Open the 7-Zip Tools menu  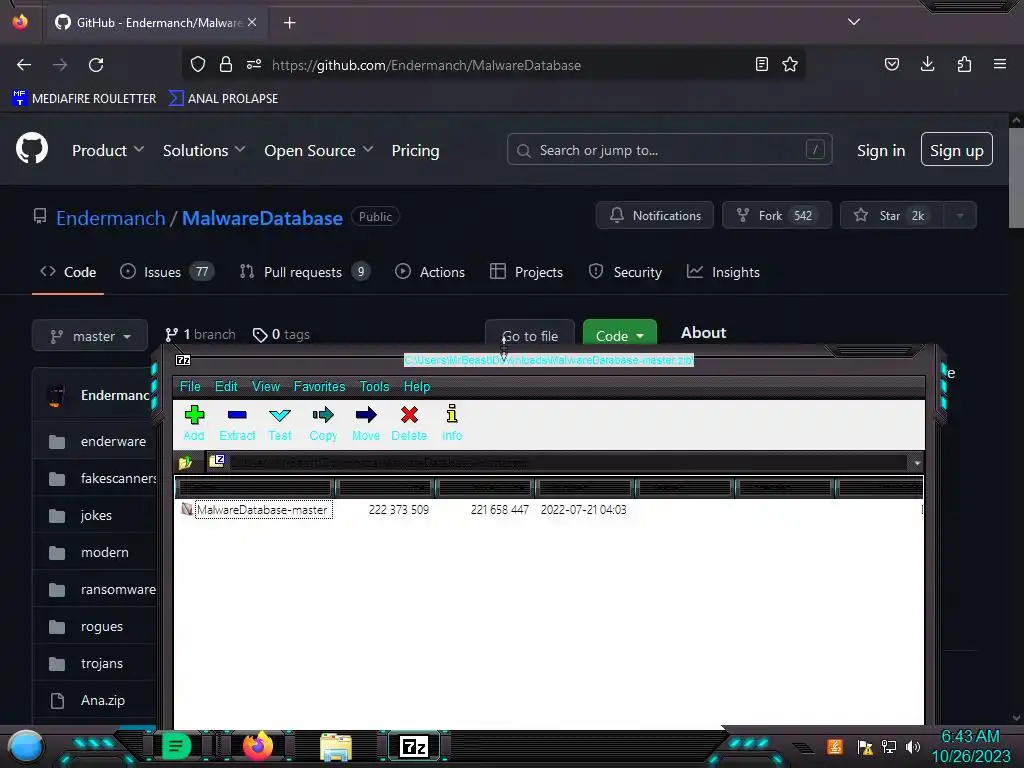(374, 387)
